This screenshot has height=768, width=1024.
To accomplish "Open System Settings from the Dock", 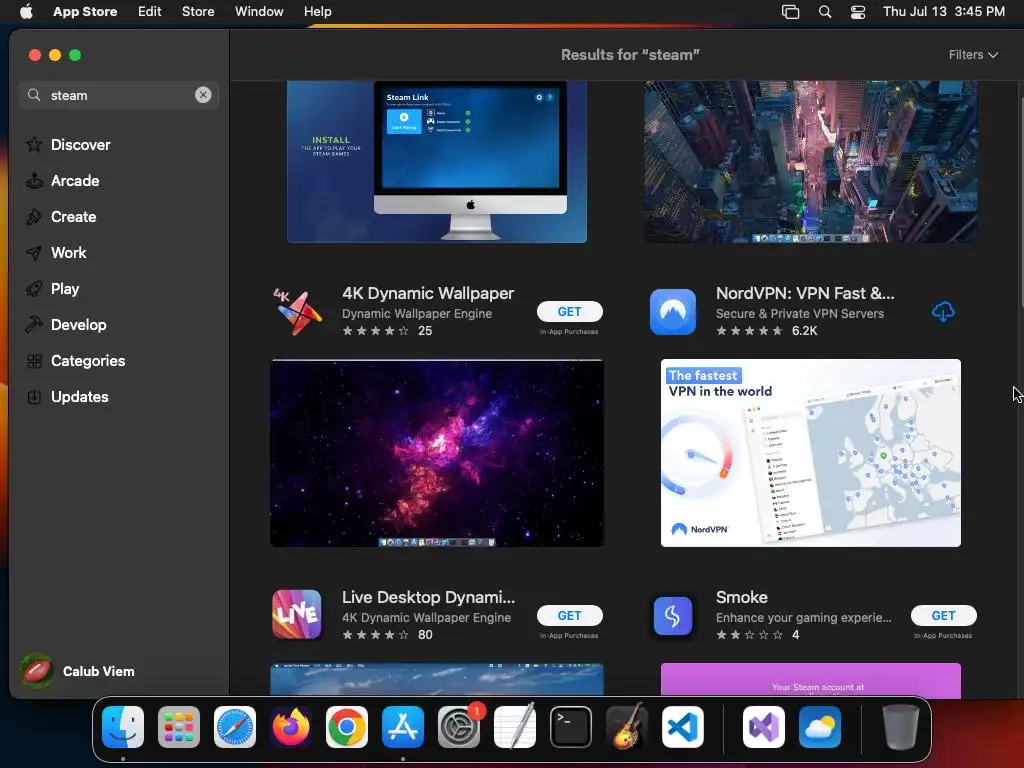I will 459,727.
